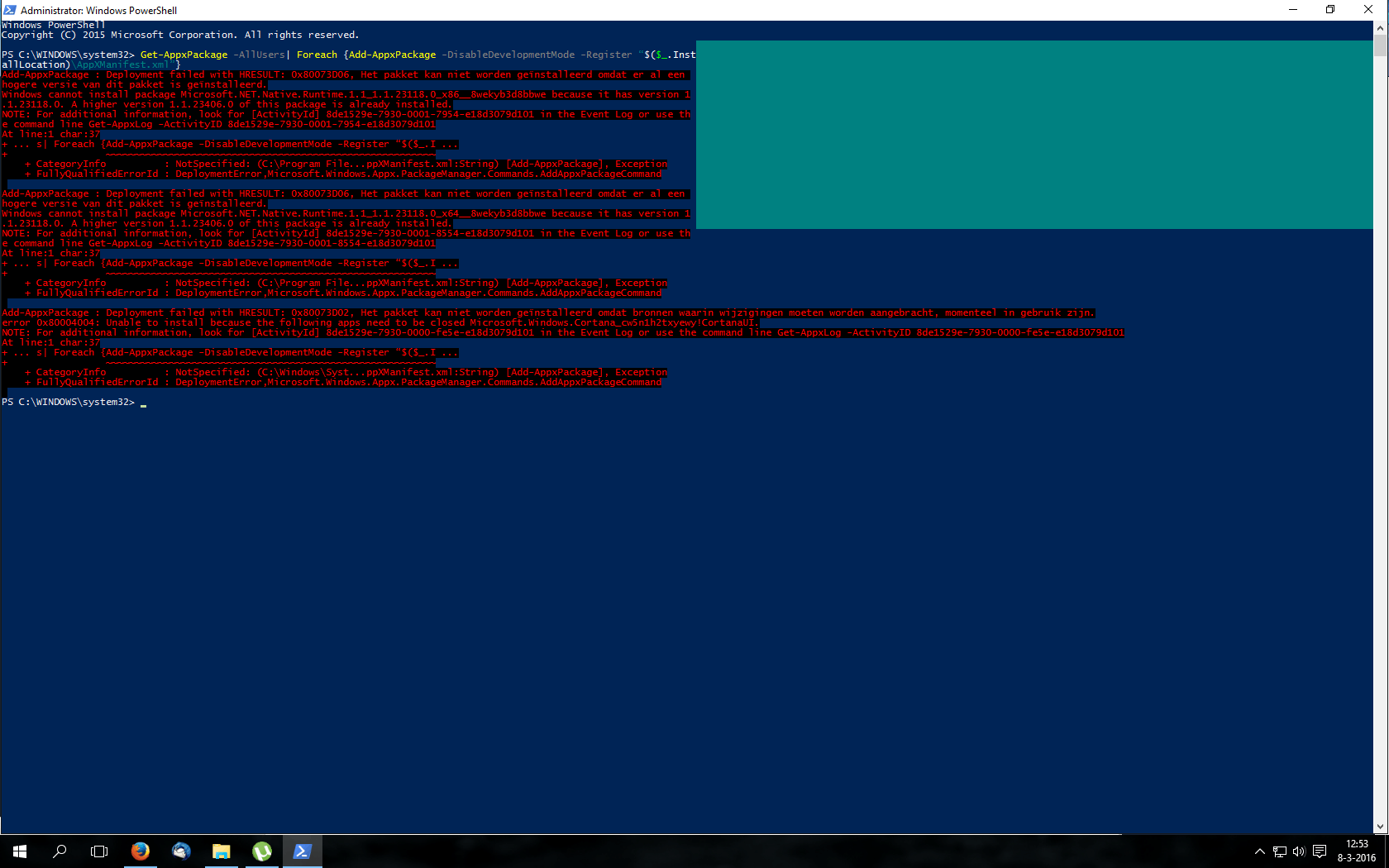
Task: Click the 'Runtime.1.1_1.1.23118.0_x86' package error line
Action: tap(346, 94)
